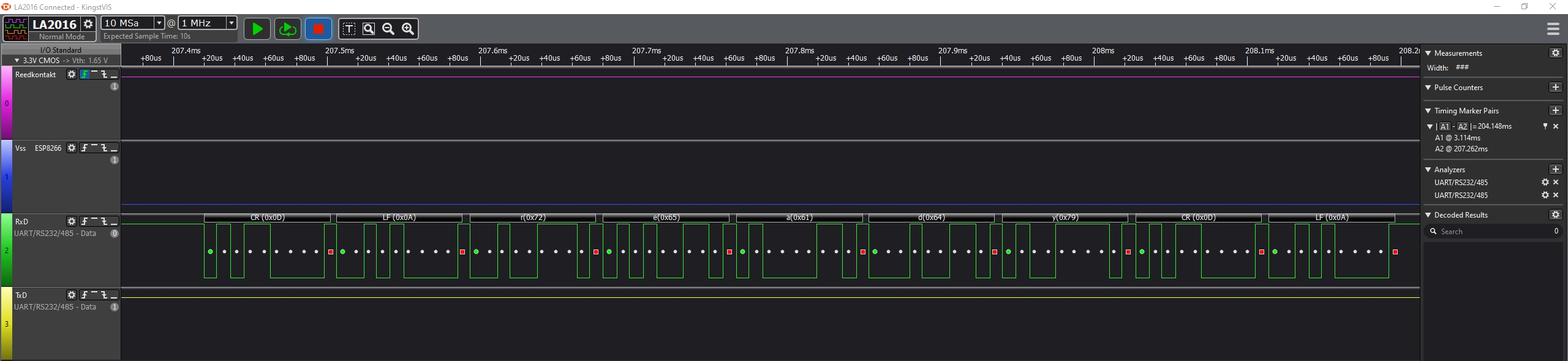Click the A2 @ 207.262ms marker time
The height and width of the screenshot is (361, 1568).
click(1461, 149)
